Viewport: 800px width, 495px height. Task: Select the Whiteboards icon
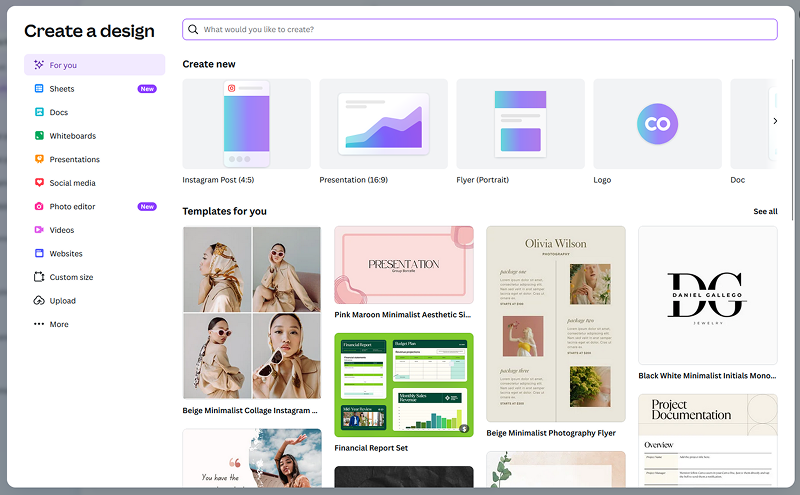tap(39, 136)
